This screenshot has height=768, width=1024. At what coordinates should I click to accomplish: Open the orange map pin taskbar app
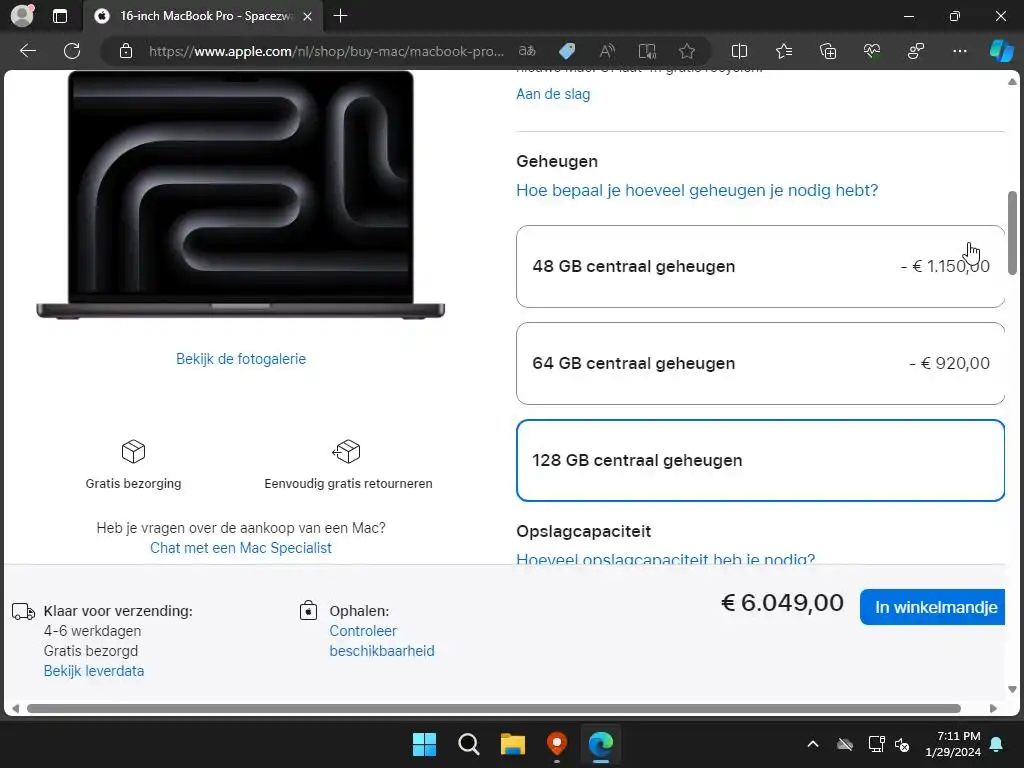(x=556, y=744)
